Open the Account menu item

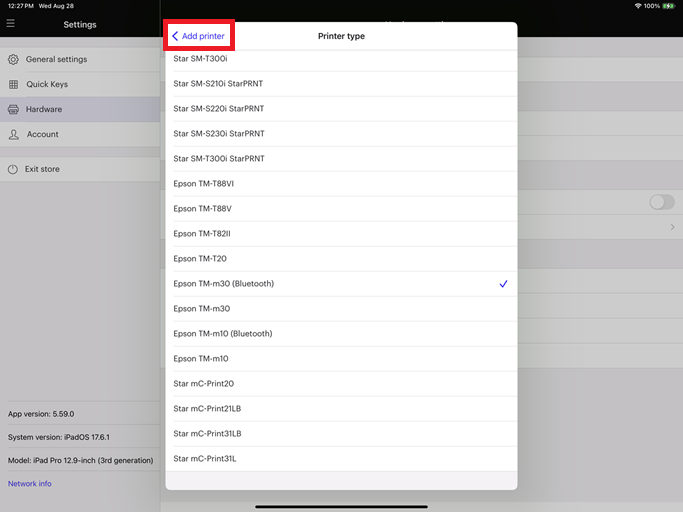(x=80, y=134)
